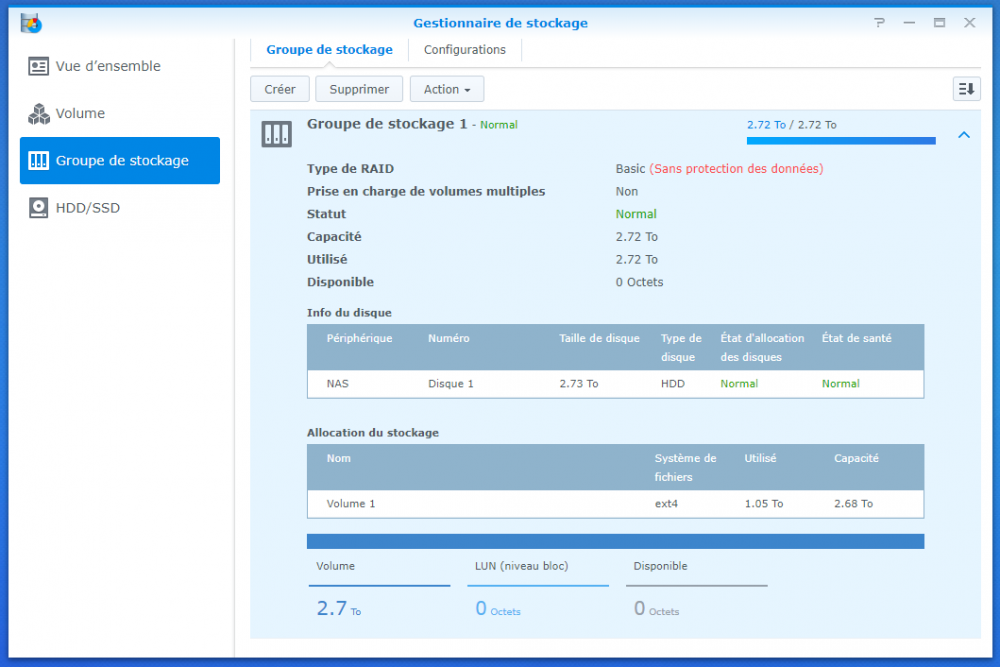Screen dimensions: 1000x667
Task: Click the HDD/SSD disk icon
Action: 39,208
